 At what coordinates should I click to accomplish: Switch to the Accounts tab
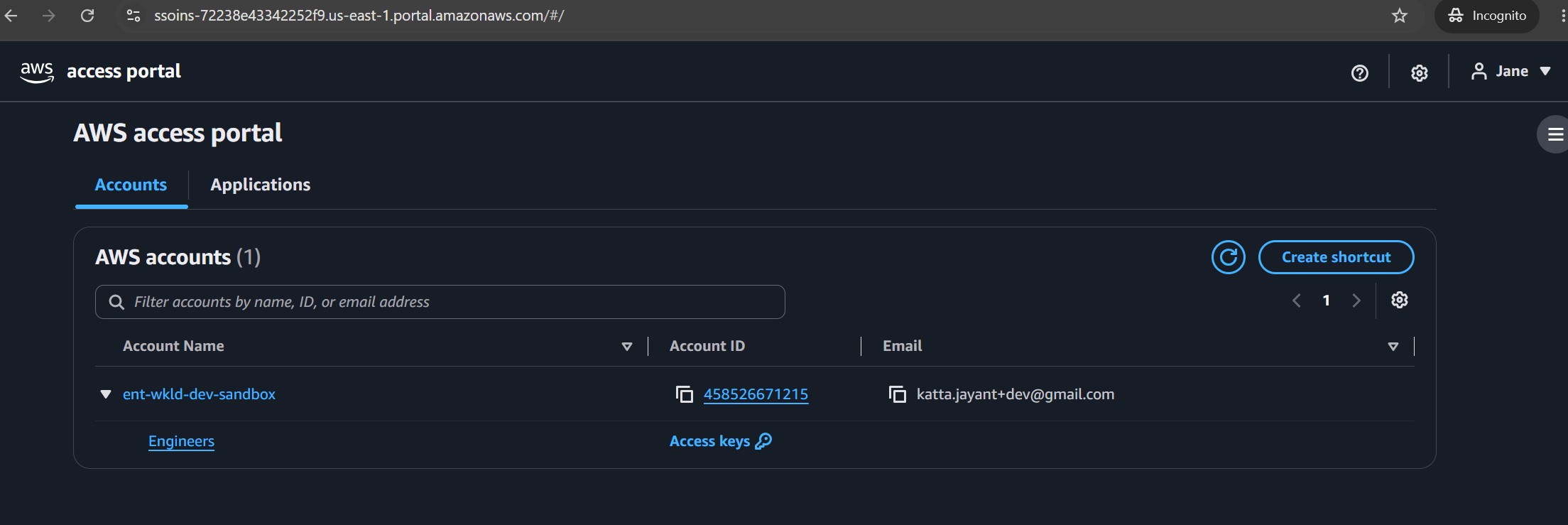coord(131,185)
